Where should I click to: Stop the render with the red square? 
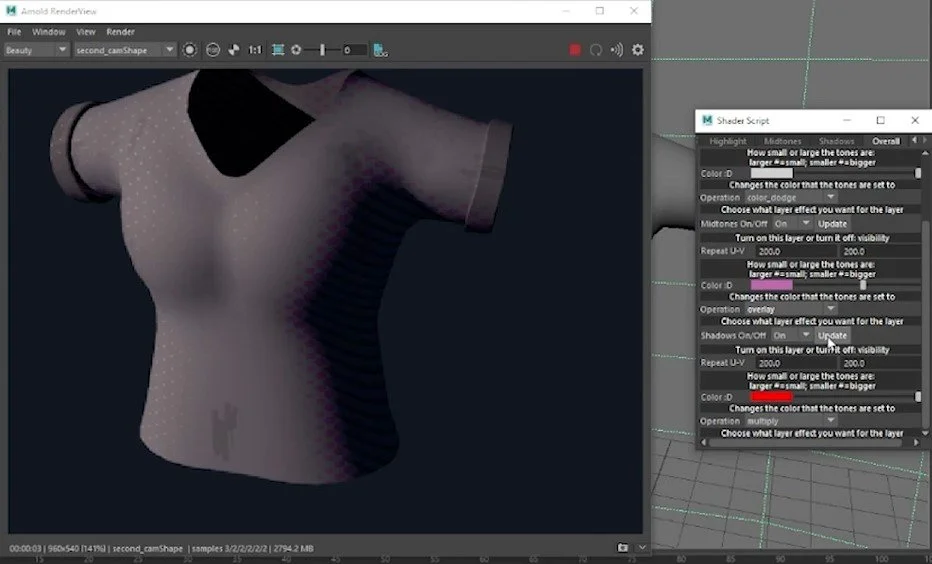pyautogui.click(x=575, y=50)
